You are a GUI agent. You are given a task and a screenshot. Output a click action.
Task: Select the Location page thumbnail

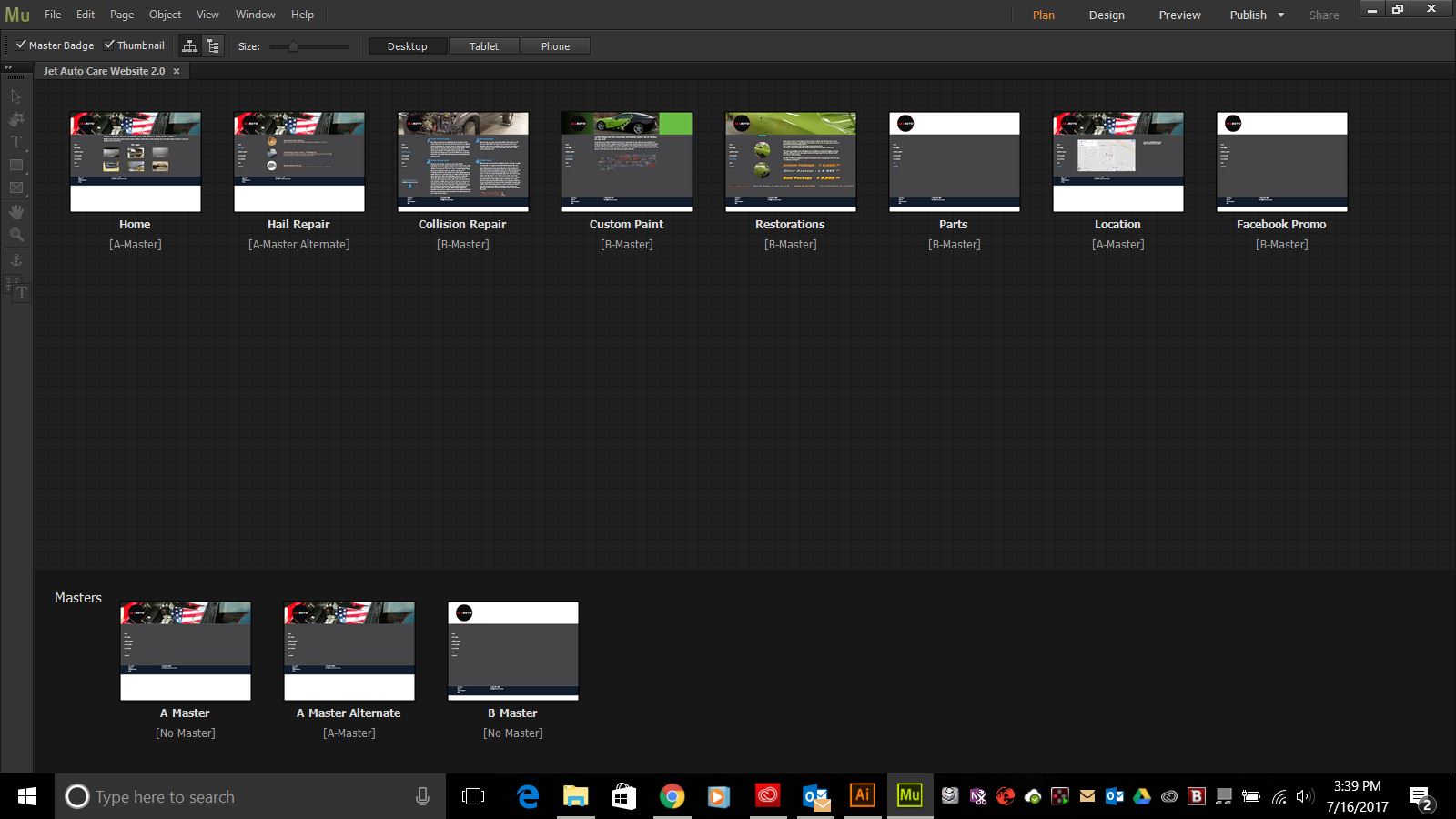(x=1118, y=162)
